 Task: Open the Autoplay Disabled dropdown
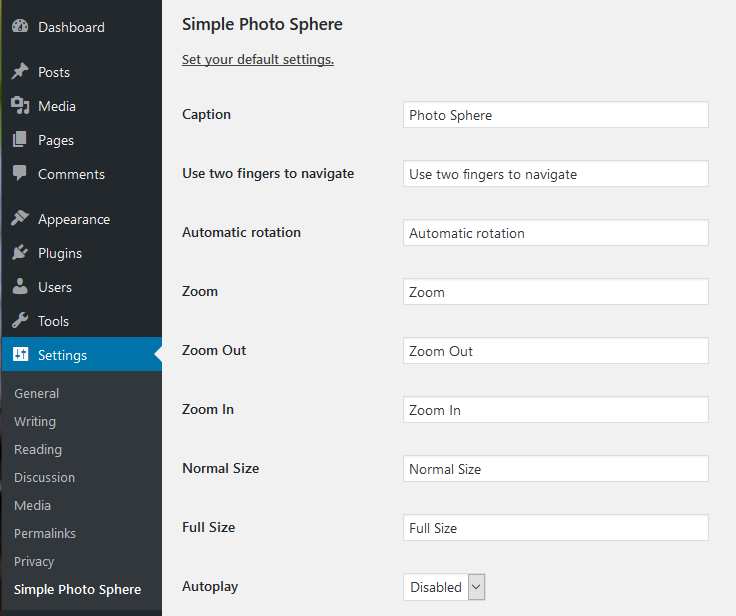[x=444, y=587]
